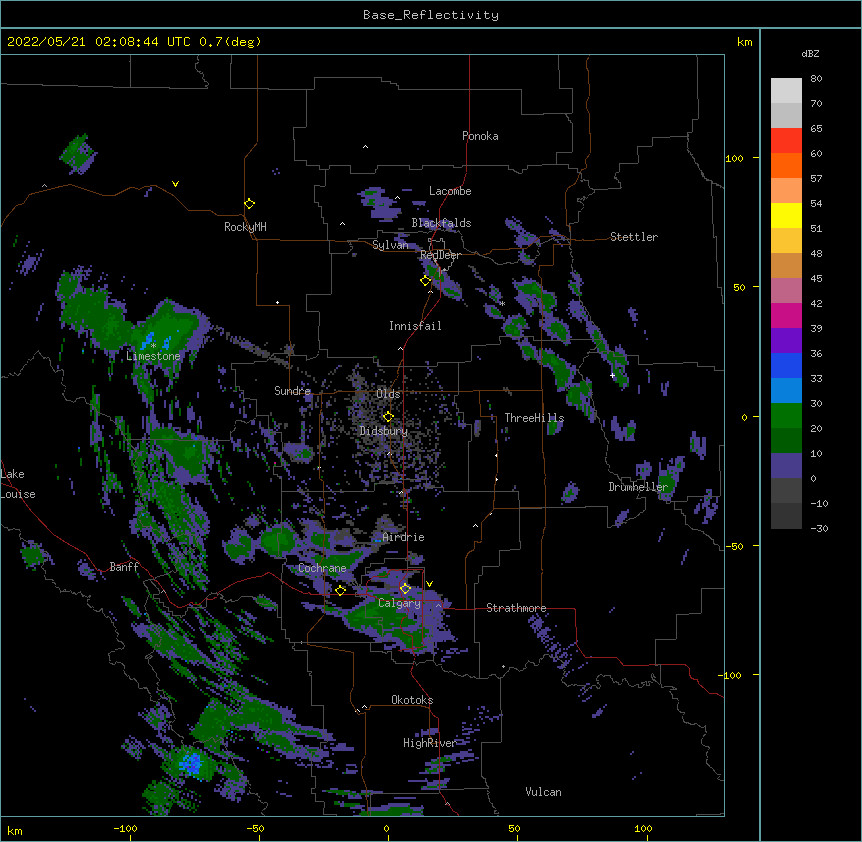The width and height of the screenshot is (862, 842).
Task: Select the bright green 20-30 dBZ swatch
Action: (x=786, y=416)
